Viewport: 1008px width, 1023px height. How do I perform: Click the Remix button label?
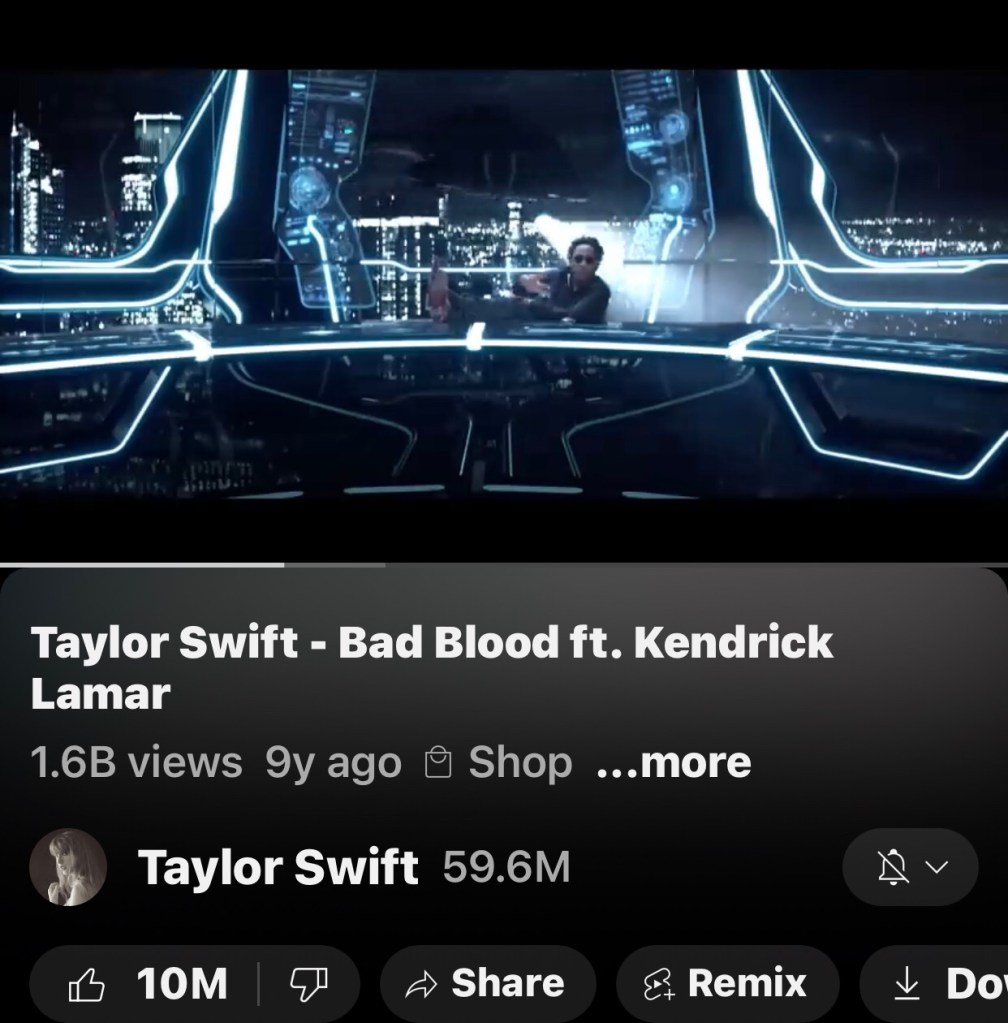click(747, 983)
